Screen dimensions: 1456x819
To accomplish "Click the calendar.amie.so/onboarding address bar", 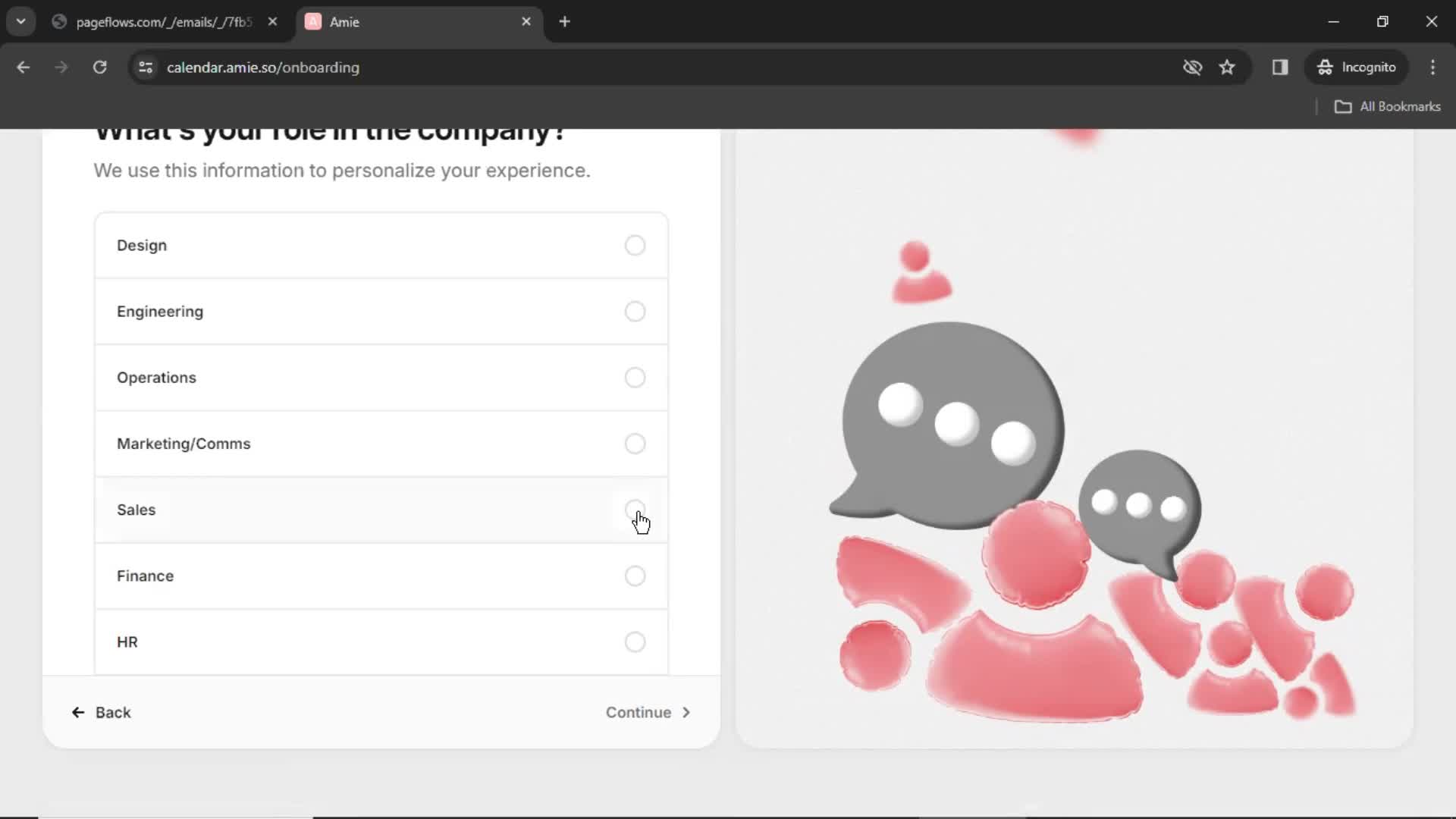I will tap(263, 67).
